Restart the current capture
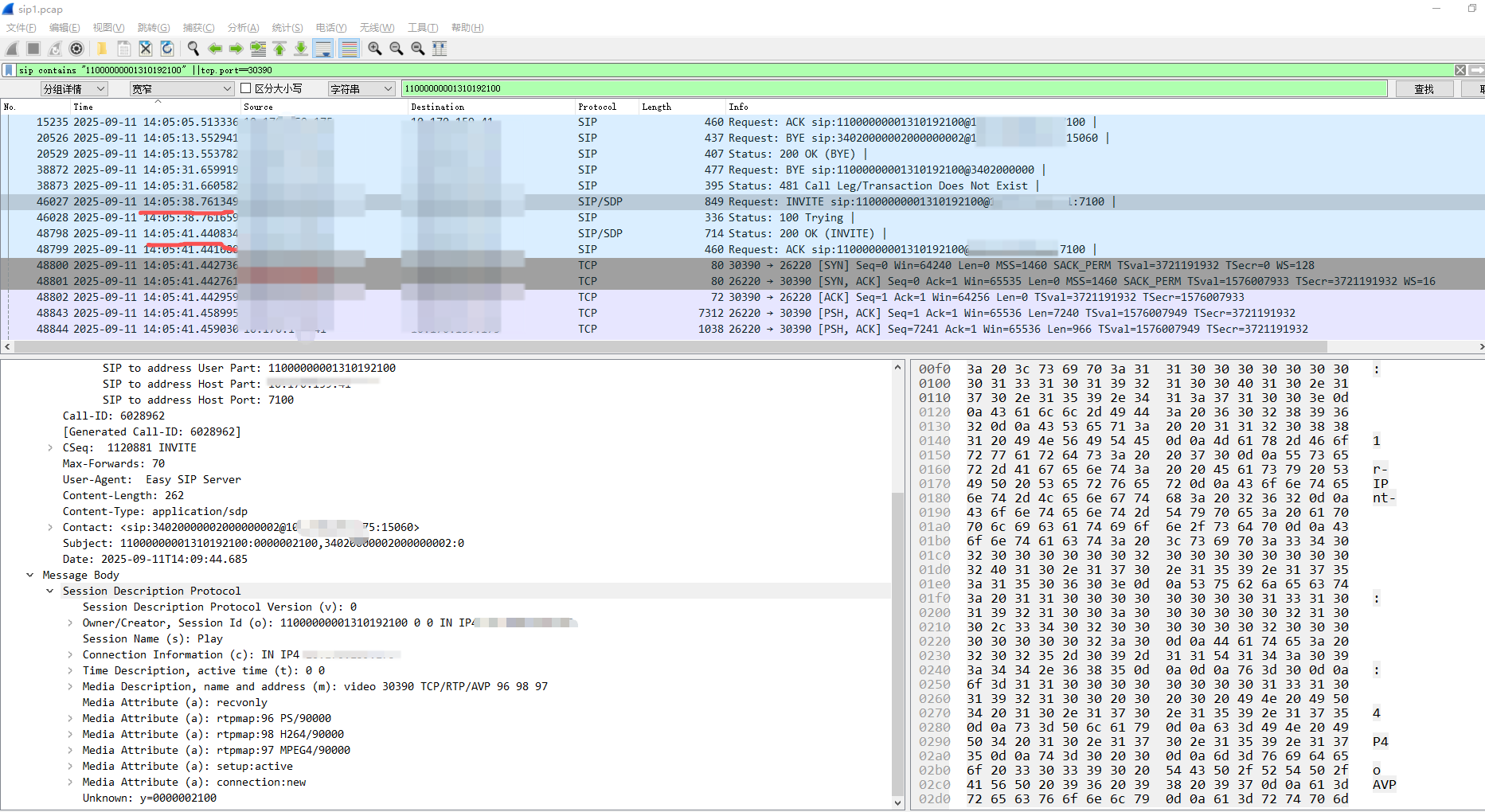Viewport: 1485px width, 812px height. (55, 49)
